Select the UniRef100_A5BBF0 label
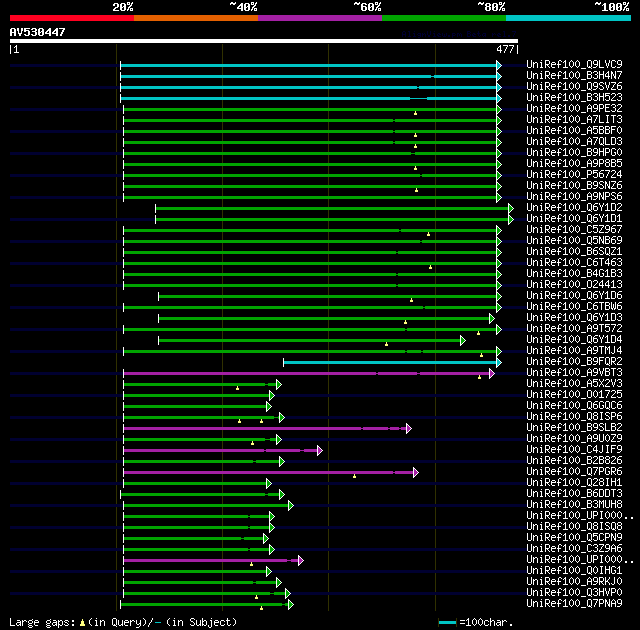The image size is (640, 630). tap(574, 131)
